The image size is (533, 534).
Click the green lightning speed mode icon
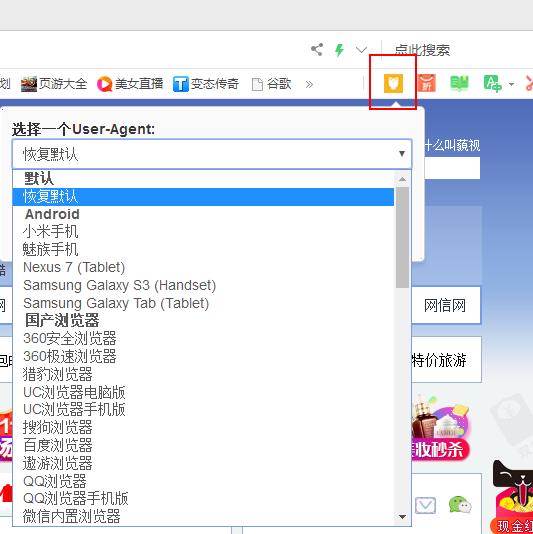pyautogui.click(x=339, y=50)
